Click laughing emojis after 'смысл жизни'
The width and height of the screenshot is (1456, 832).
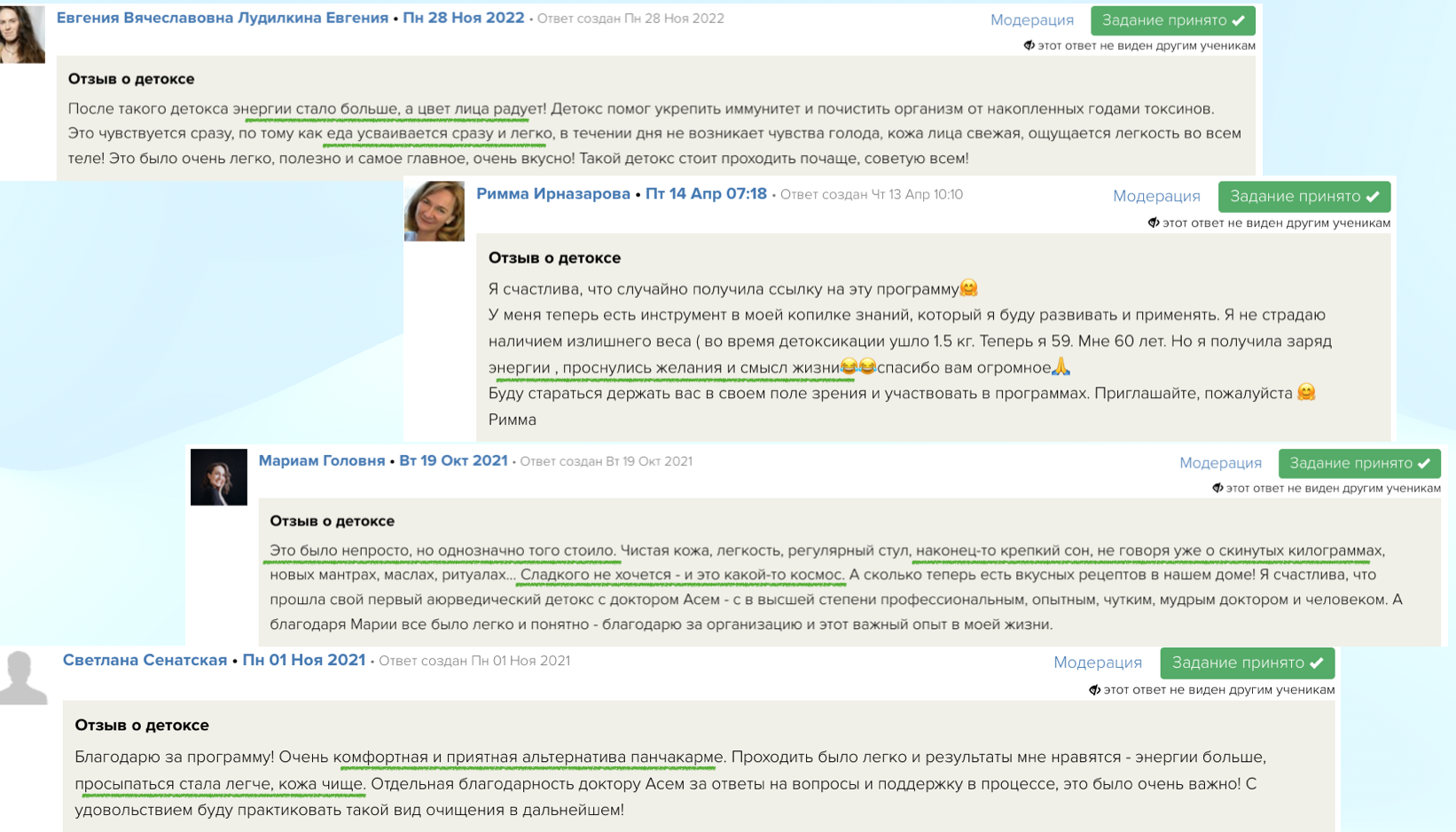[x=858, y=366]
